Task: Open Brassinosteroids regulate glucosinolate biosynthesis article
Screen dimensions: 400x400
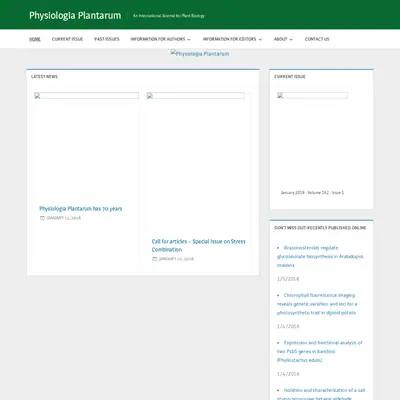Action: (x=320, y=256)
